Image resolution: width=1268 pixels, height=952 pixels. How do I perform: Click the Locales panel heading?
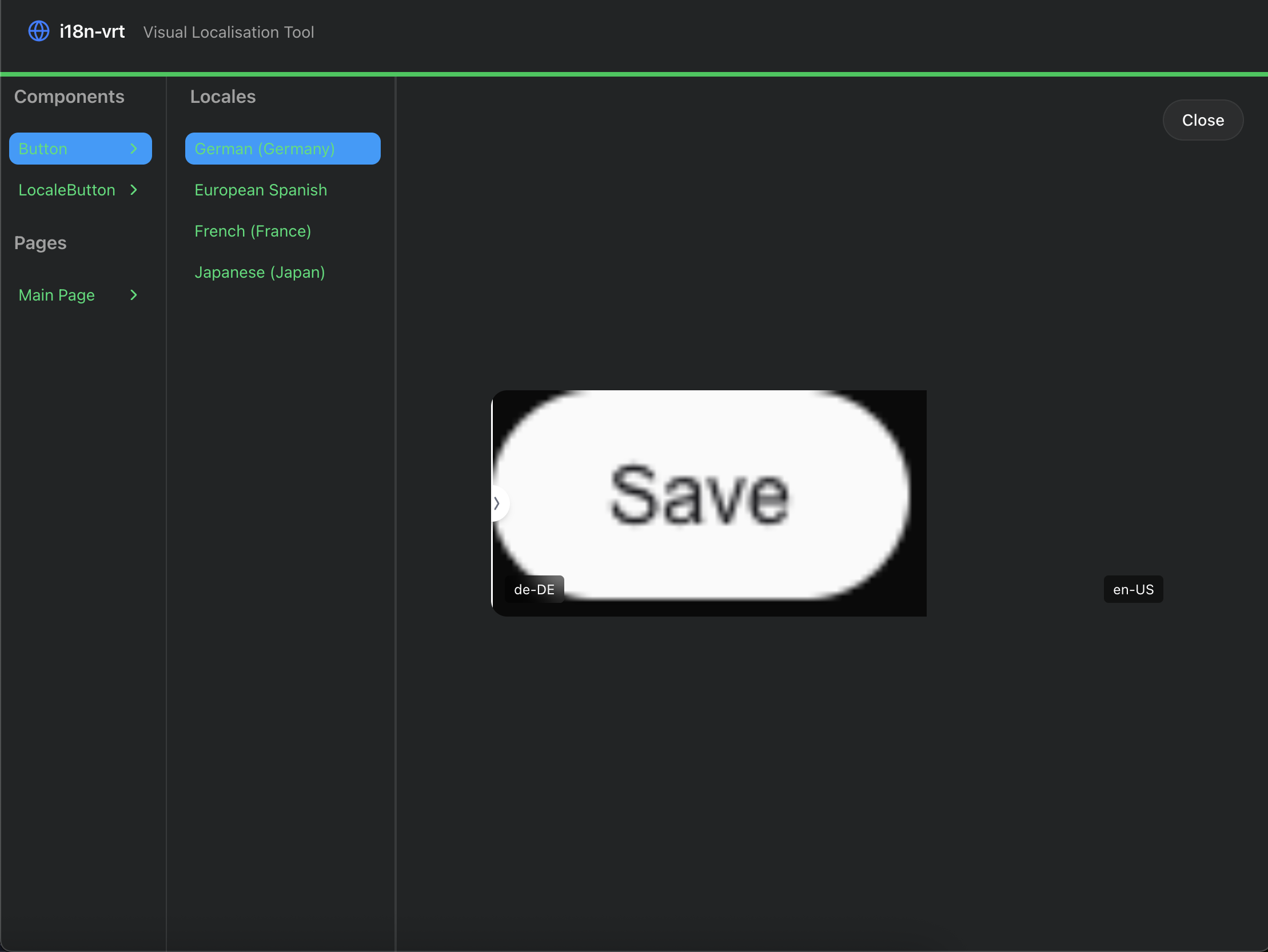(223, 97)
